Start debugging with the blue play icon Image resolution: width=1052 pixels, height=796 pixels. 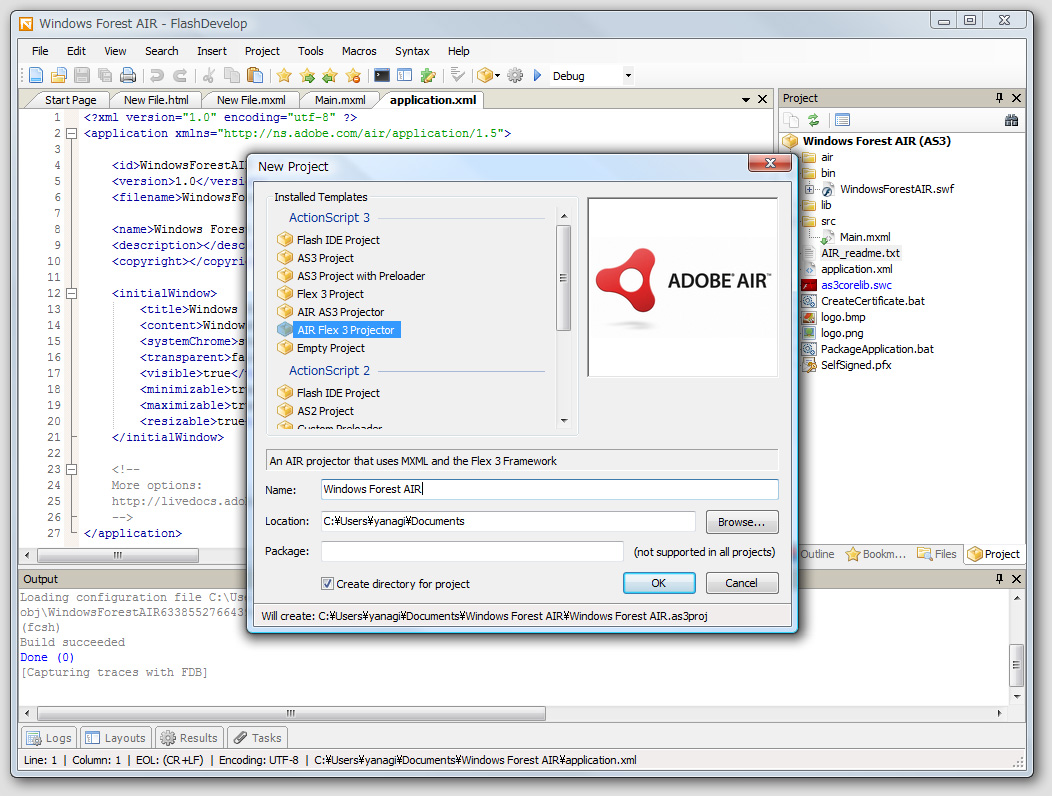[536, 75]
